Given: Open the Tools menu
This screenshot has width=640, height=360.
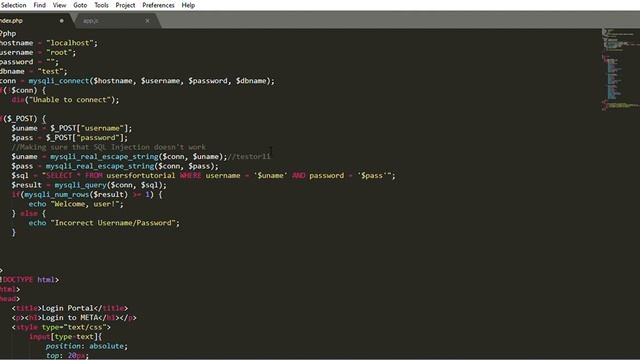Looking at the screenshot, I should point(101,5).
